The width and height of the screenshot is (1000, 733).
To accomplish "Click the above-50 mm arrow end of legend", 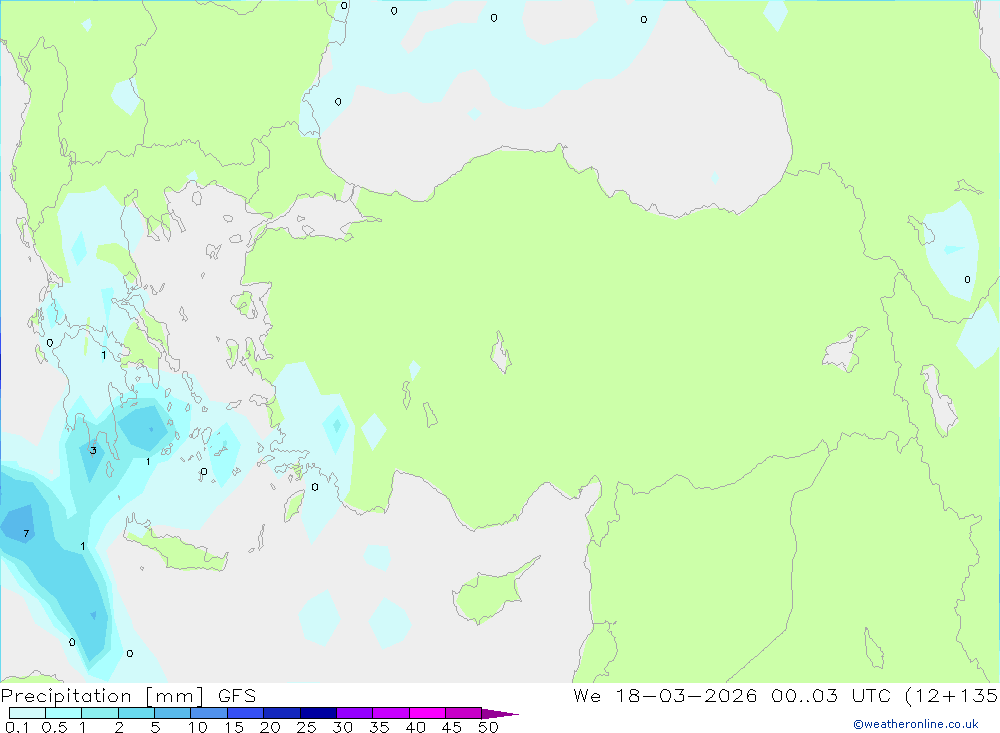I will (x=499, y=713).
